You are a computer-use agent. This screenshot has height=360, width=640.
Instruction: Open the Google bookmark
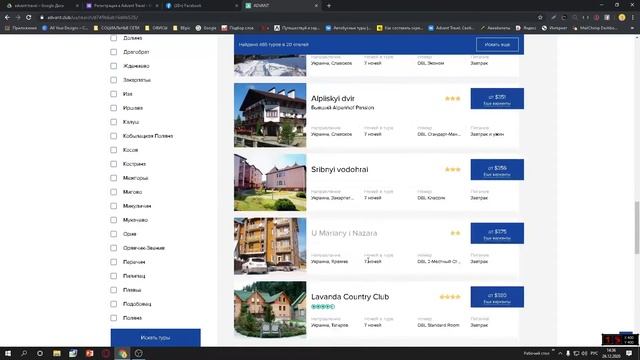(206, 28)
